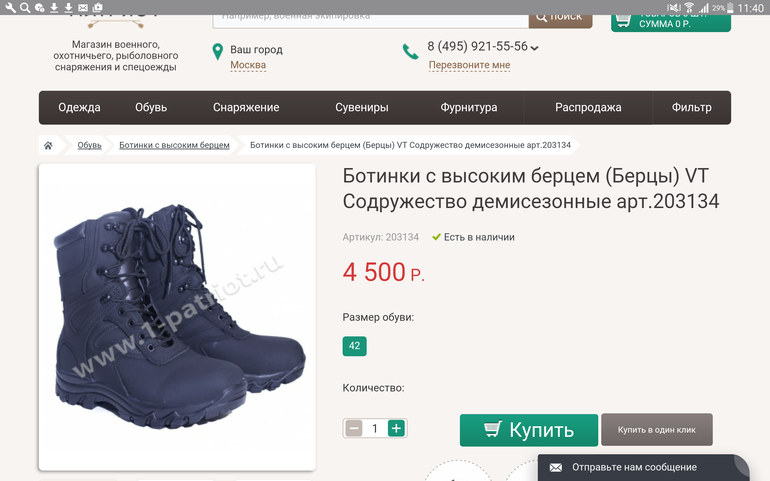The image size is (770, 481).
Task: Go to the Распродажа section
Action: pos(588,108)
